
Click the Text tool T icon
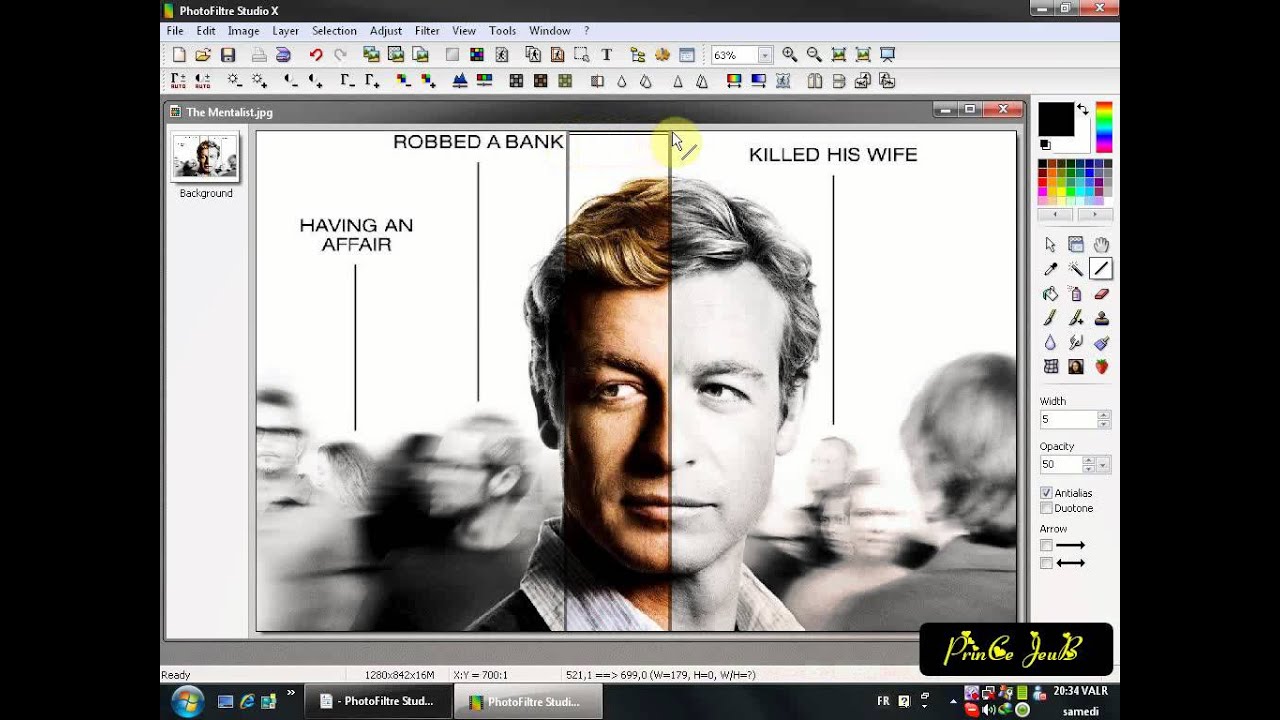[606, 55]
